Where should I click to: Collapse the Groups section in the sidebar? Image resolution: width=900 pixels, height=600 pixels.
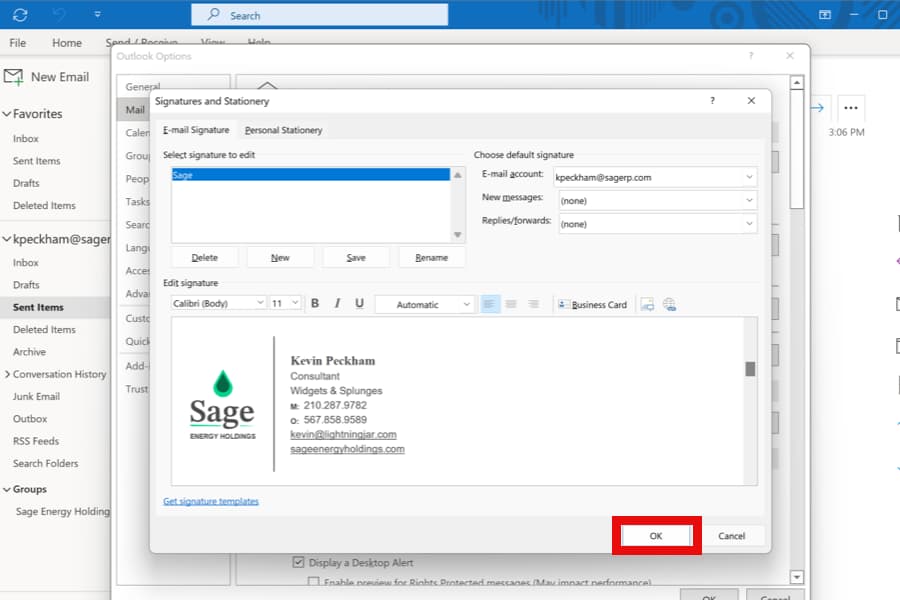pos(9,489)
